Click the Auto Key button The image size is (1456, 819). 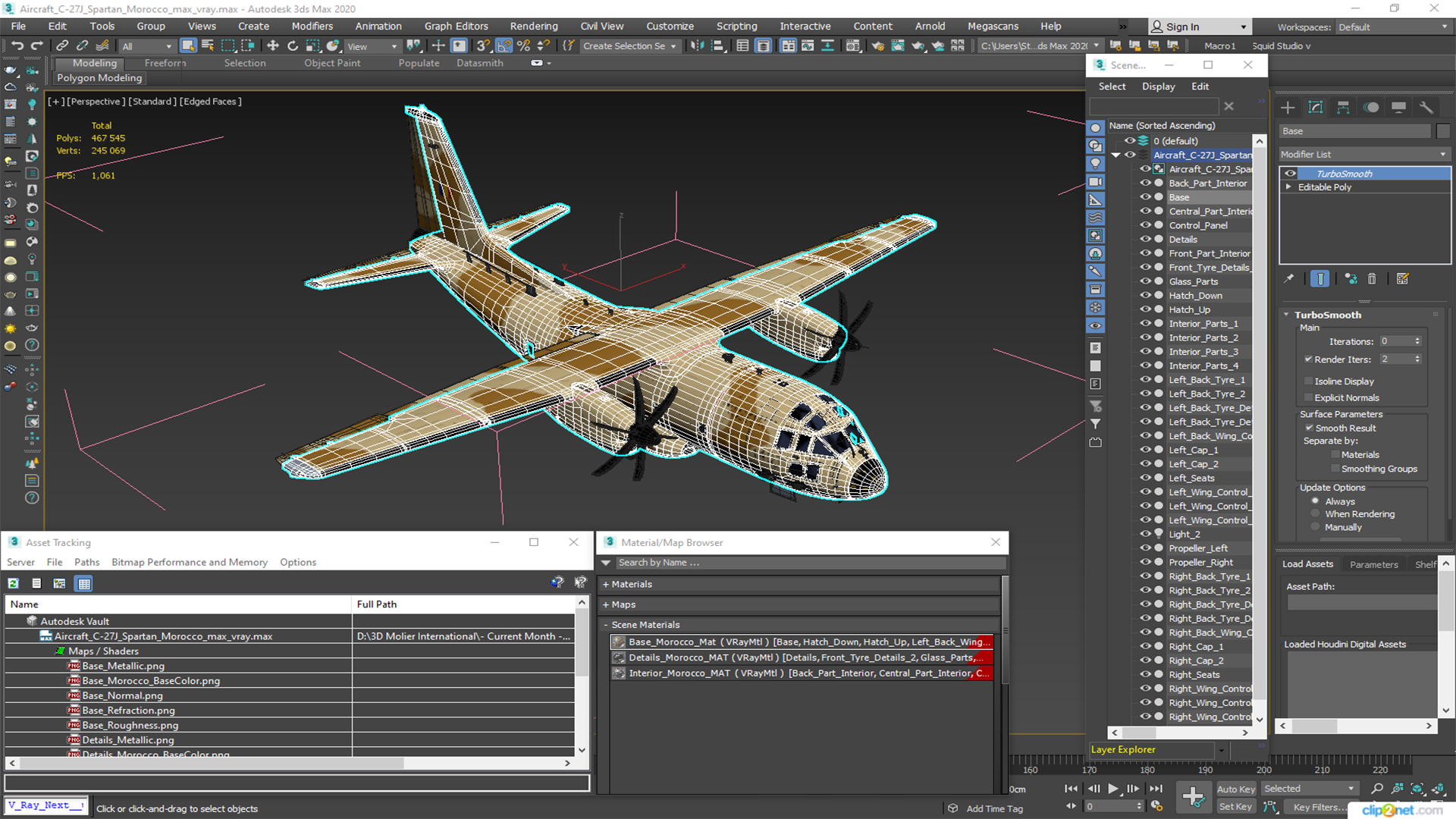[1235, 789]
